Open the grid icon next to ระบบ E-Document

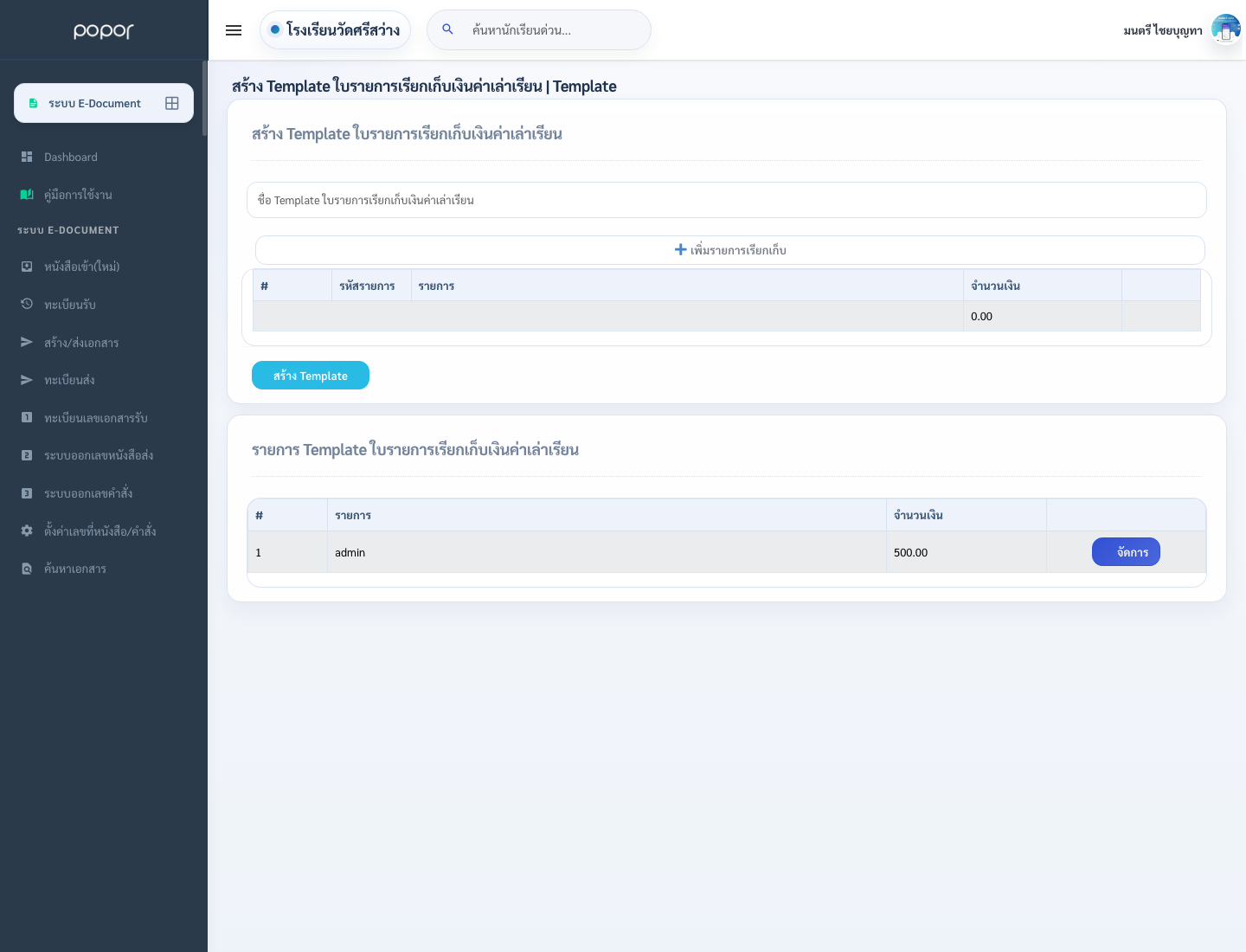pyautogui.click(x=172, y=103)
